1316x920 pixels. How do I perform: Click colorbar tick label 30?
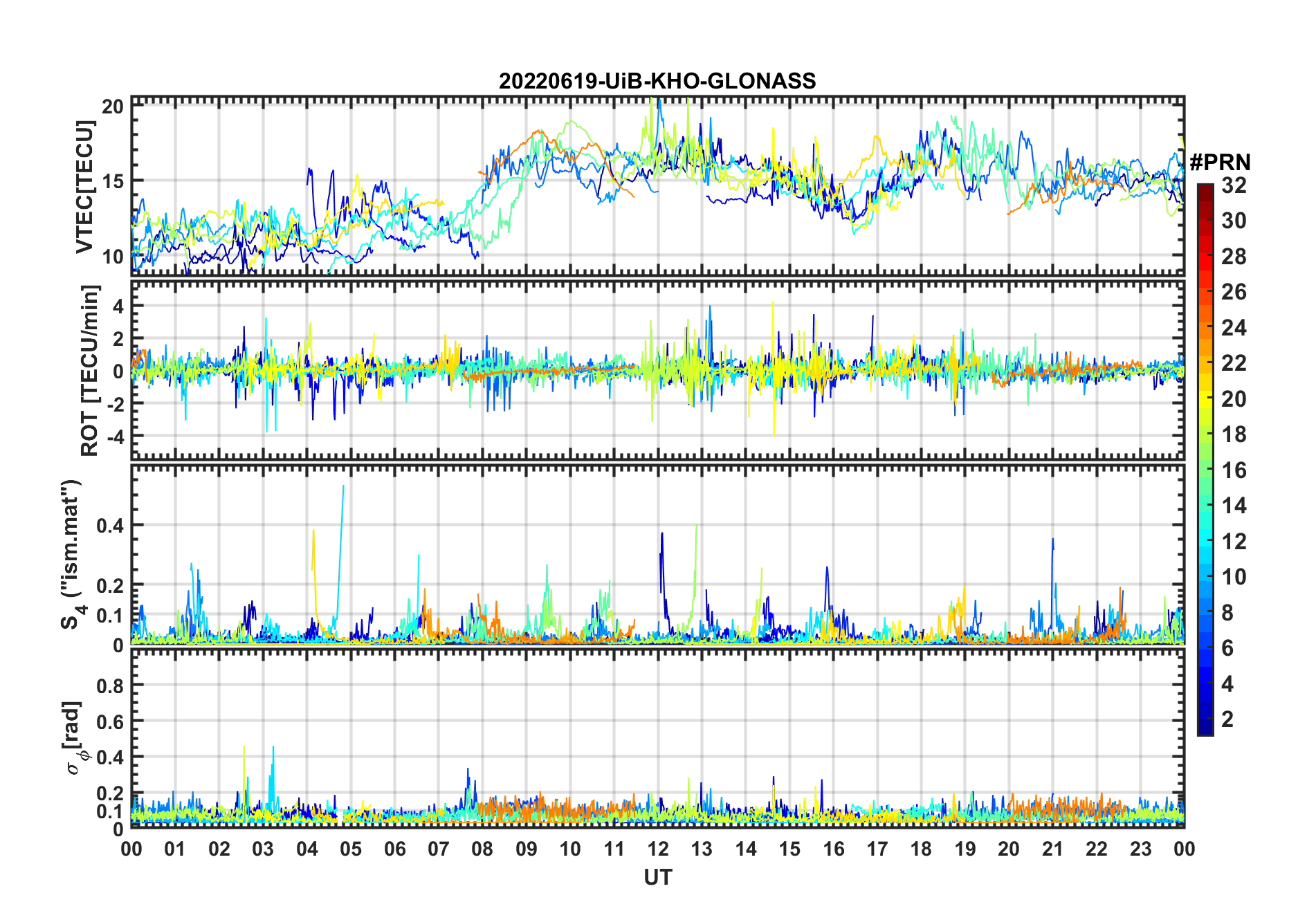1234,221
